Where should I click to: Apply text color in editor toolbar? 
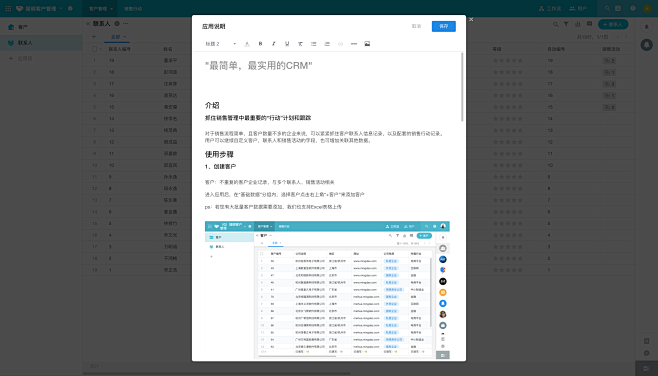(x=247, y=44)
